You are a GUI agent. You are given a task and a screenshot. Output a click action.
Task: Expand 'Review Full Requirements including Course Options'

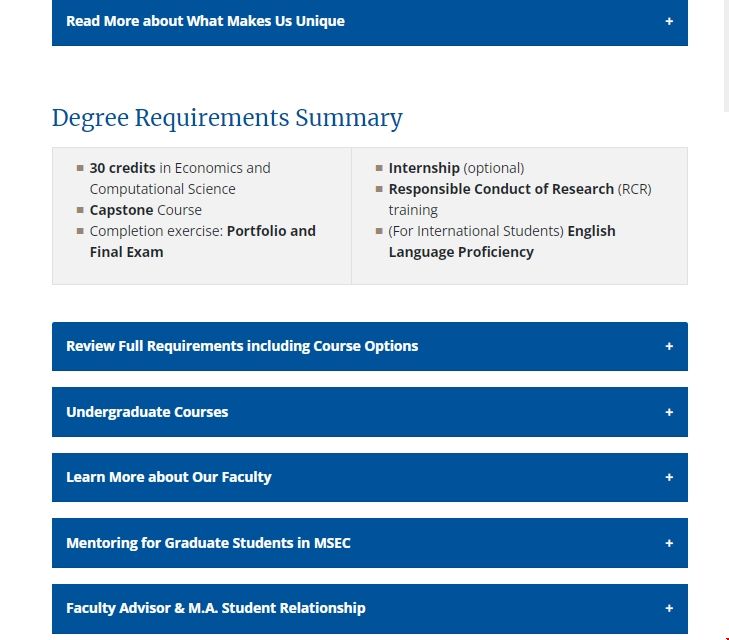point(242,346)
